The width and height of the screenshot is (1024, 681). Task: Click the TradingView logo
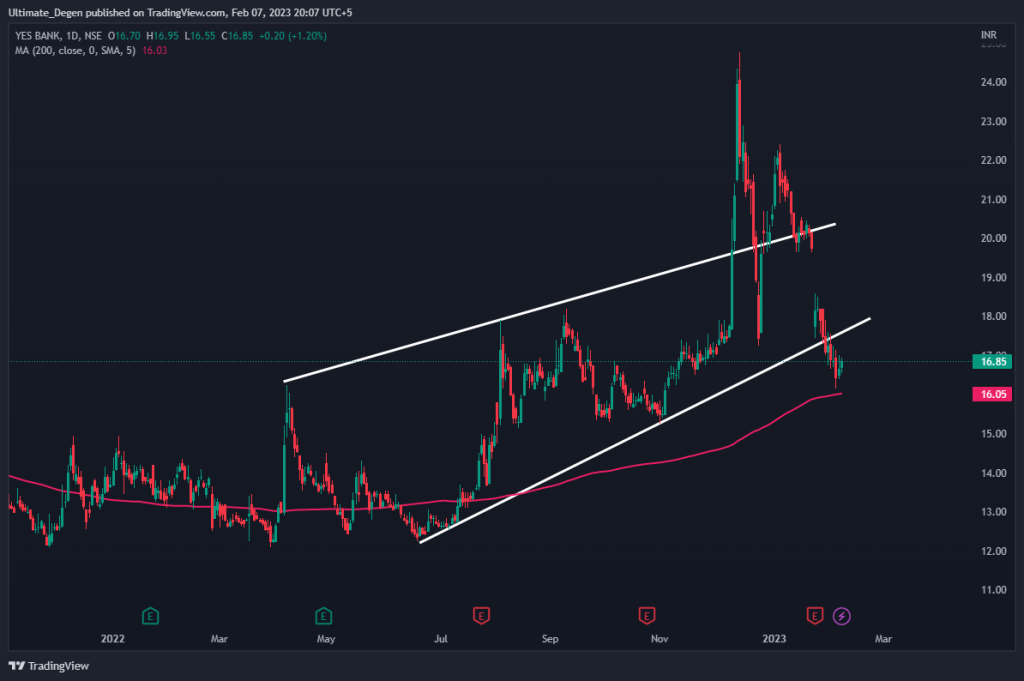click(x=49, y=665)
